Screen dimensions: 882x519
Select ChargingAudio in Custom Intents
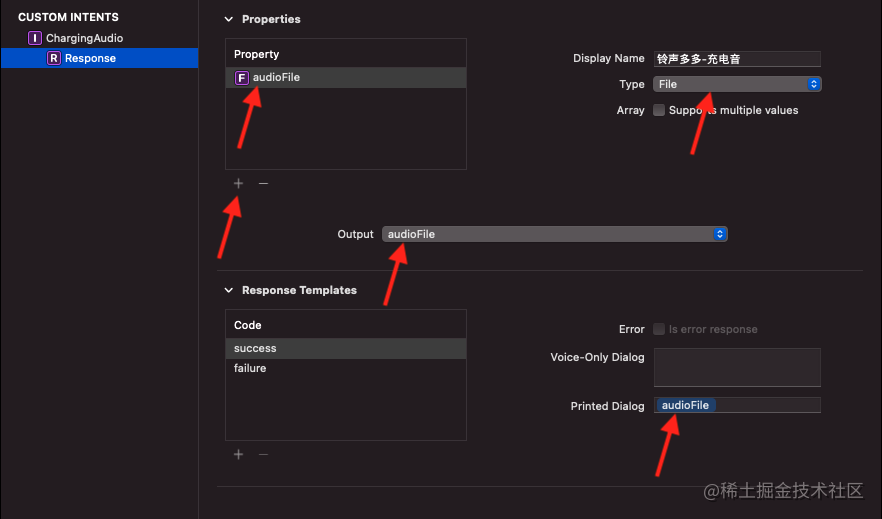coord(84,38)
